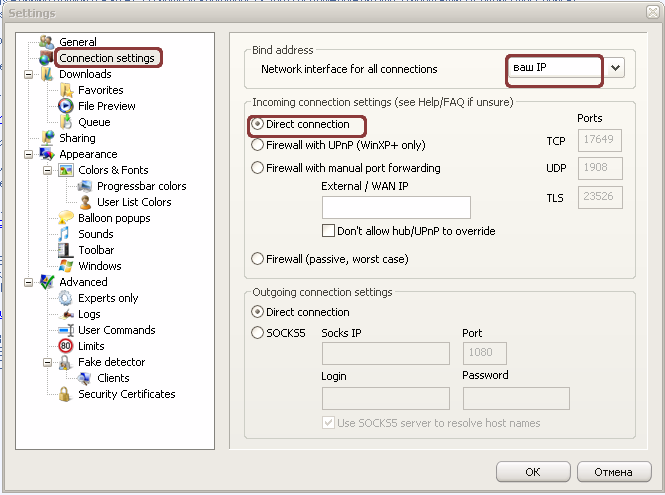Click the File Preview icon
This screenshot has height=495, width=665.
click(66, 106)
